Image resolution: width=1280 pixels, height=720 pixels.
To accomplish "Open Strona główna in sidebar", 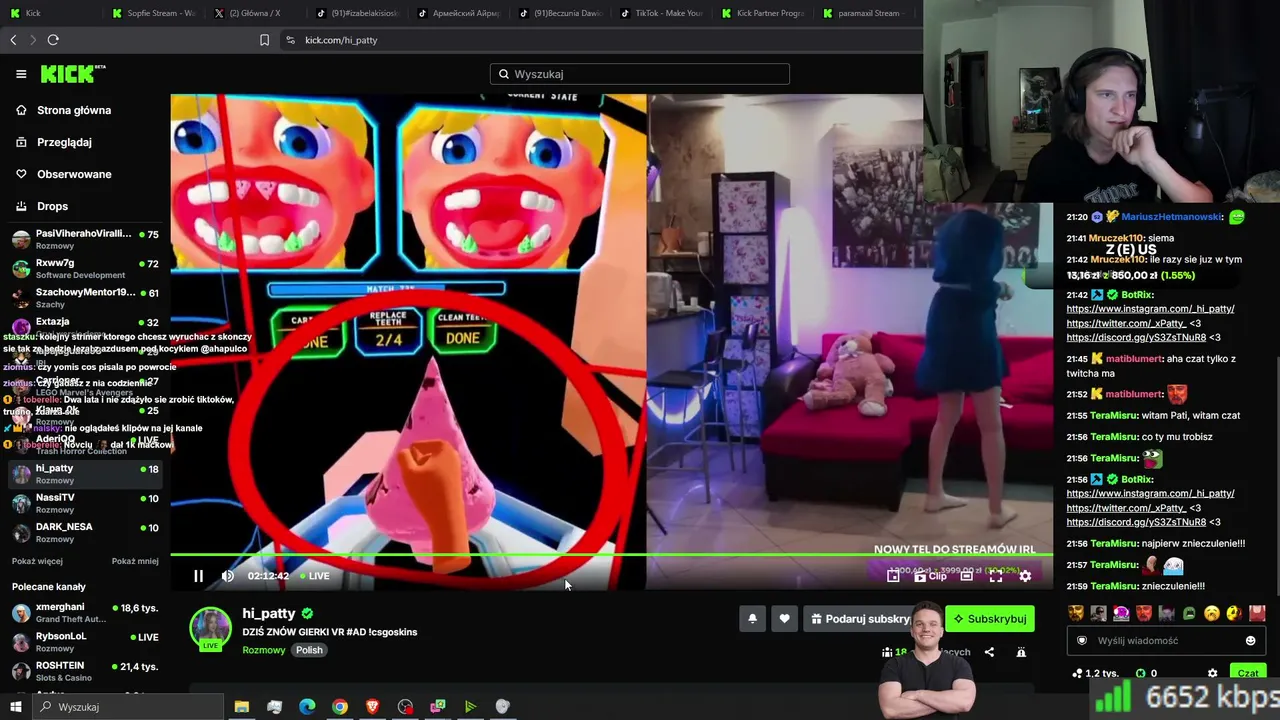I will [85, 110].
